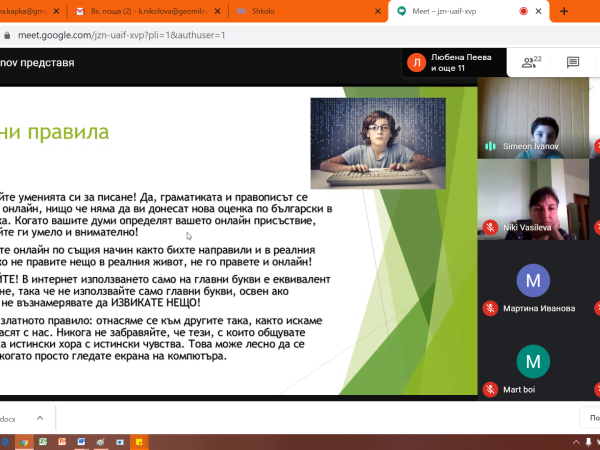The width and height of the screenshot is (600, 450).
Task: Click Мартина Иванова purple M avatar
Action: [533, 280]
